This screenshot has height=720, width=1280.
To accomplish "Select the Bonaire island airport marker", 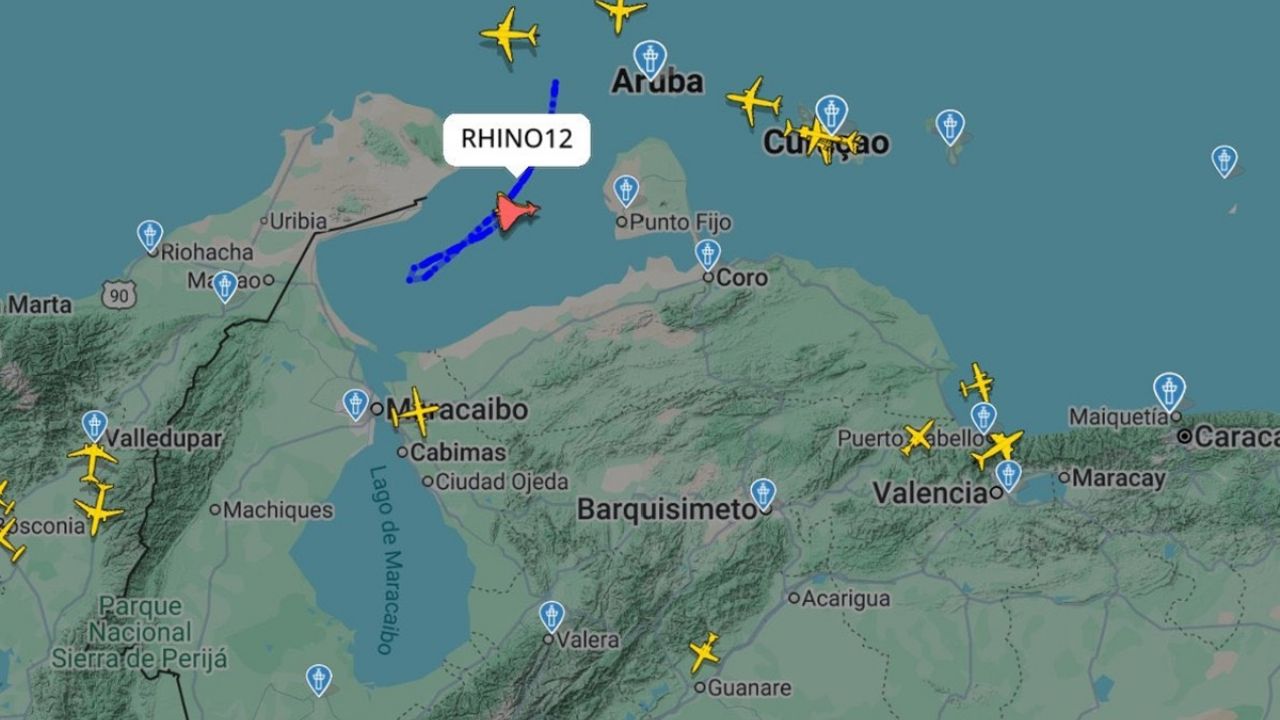I will pyautogui.click(x=950, y=127).
